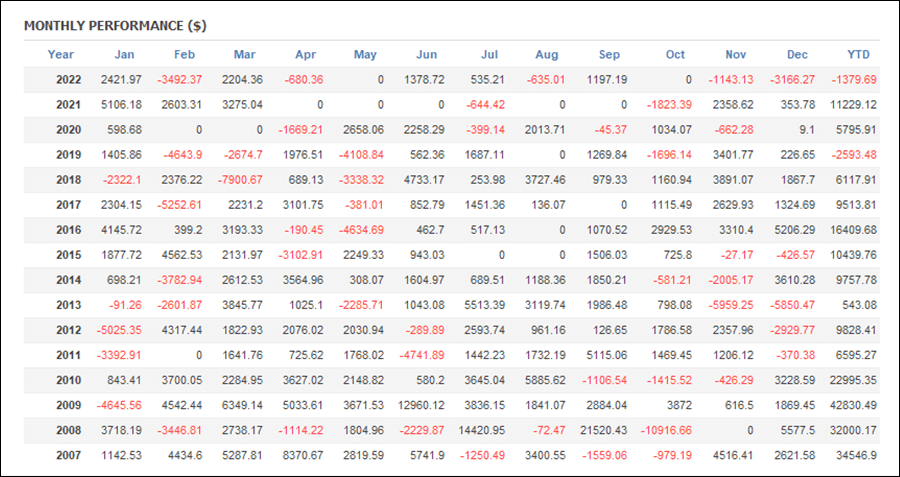Click 2016 YTD value 16409.68
The image size is (900, 477).
pos(854,230)
